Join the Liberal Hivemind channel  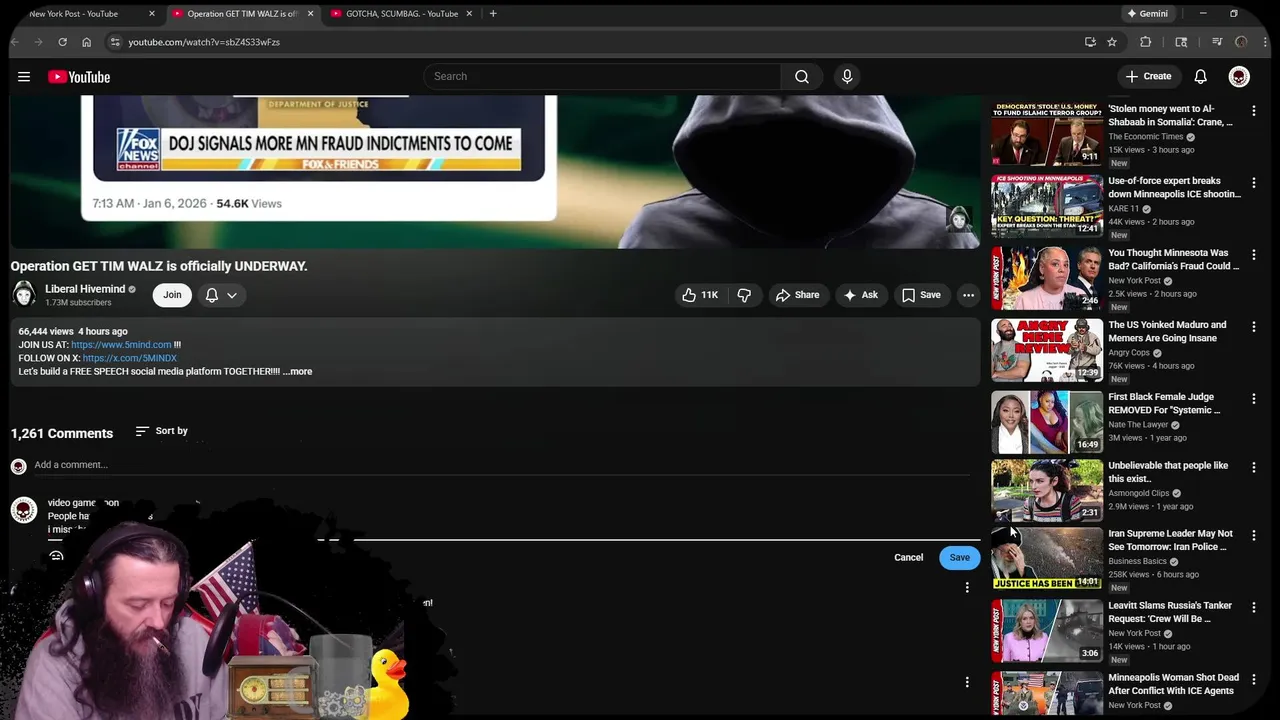(x=172, y=295)
